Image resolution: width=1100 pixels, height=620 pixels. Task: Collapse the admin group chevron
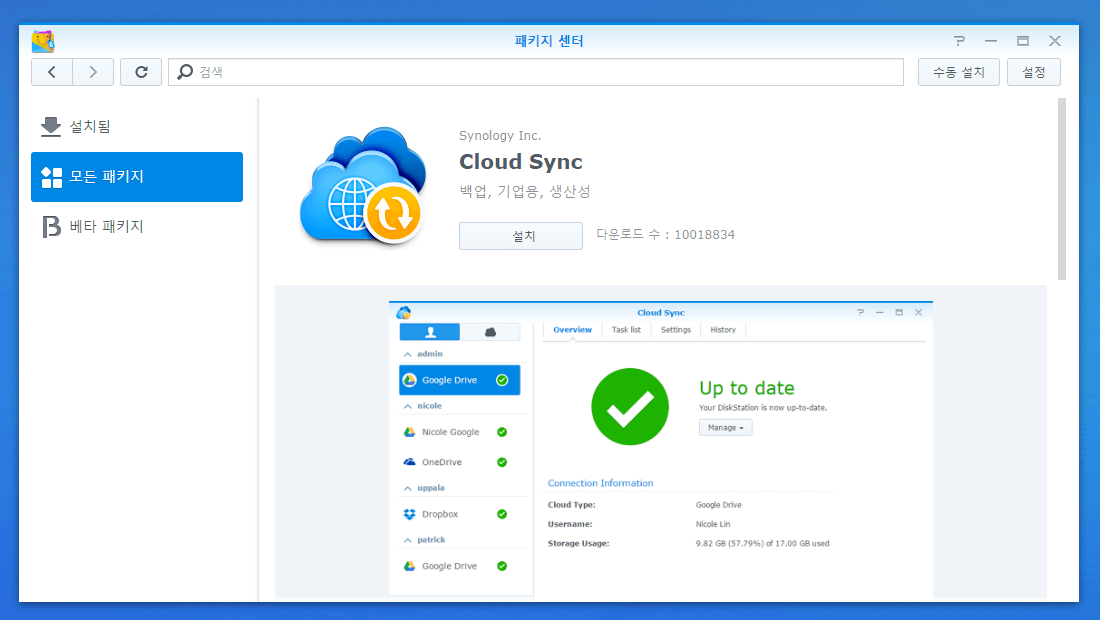tap(408, 354)
